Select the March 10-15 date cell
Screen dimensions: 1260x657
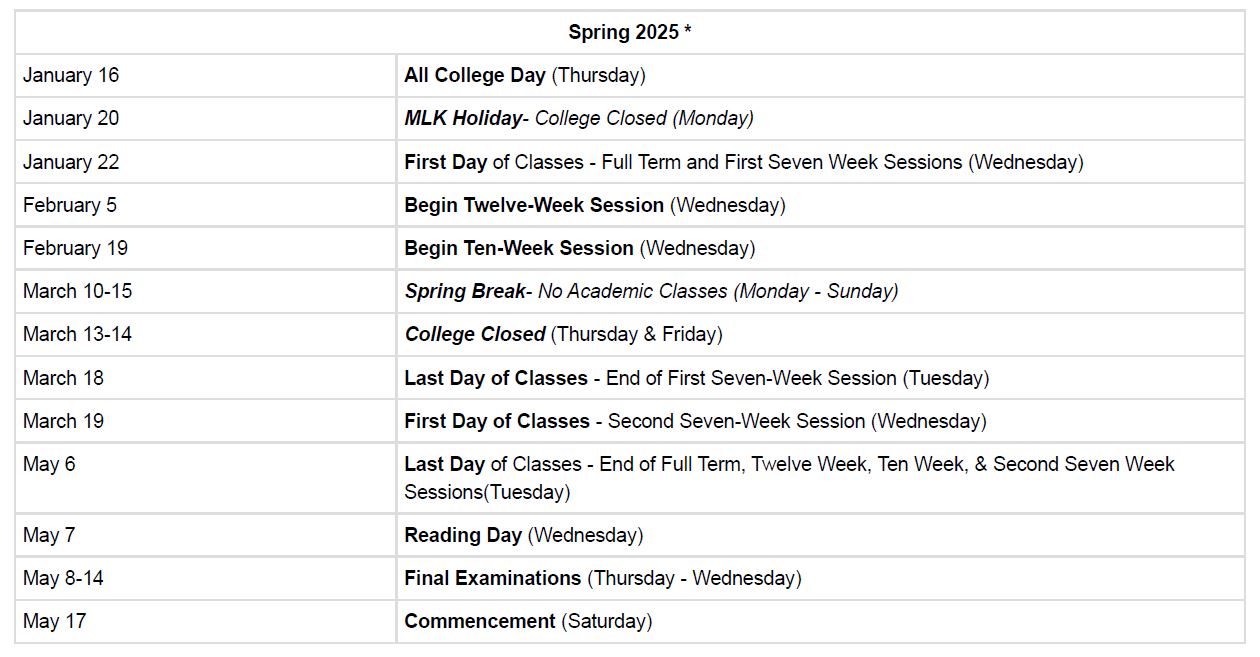tap(206, 291)
